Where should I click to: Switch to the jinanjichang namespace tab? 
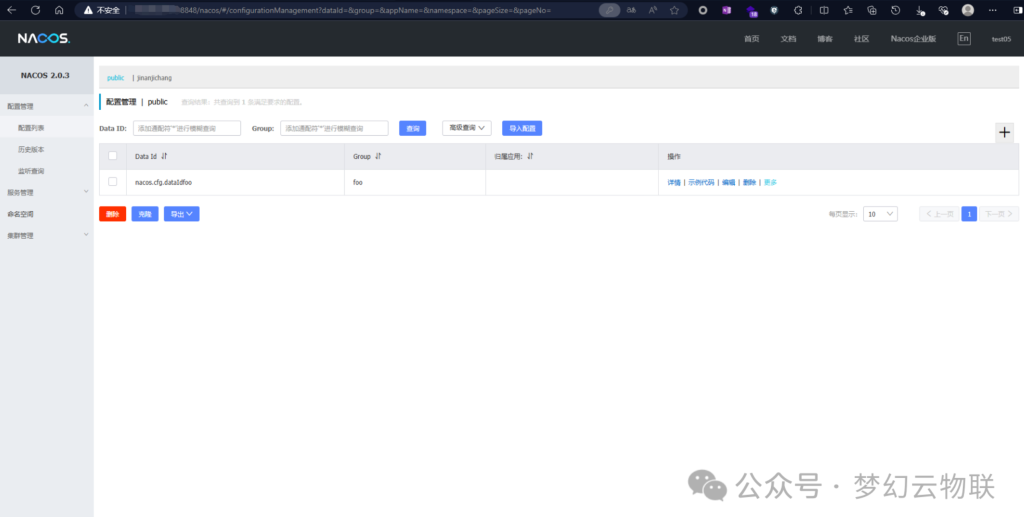(154, 78)
